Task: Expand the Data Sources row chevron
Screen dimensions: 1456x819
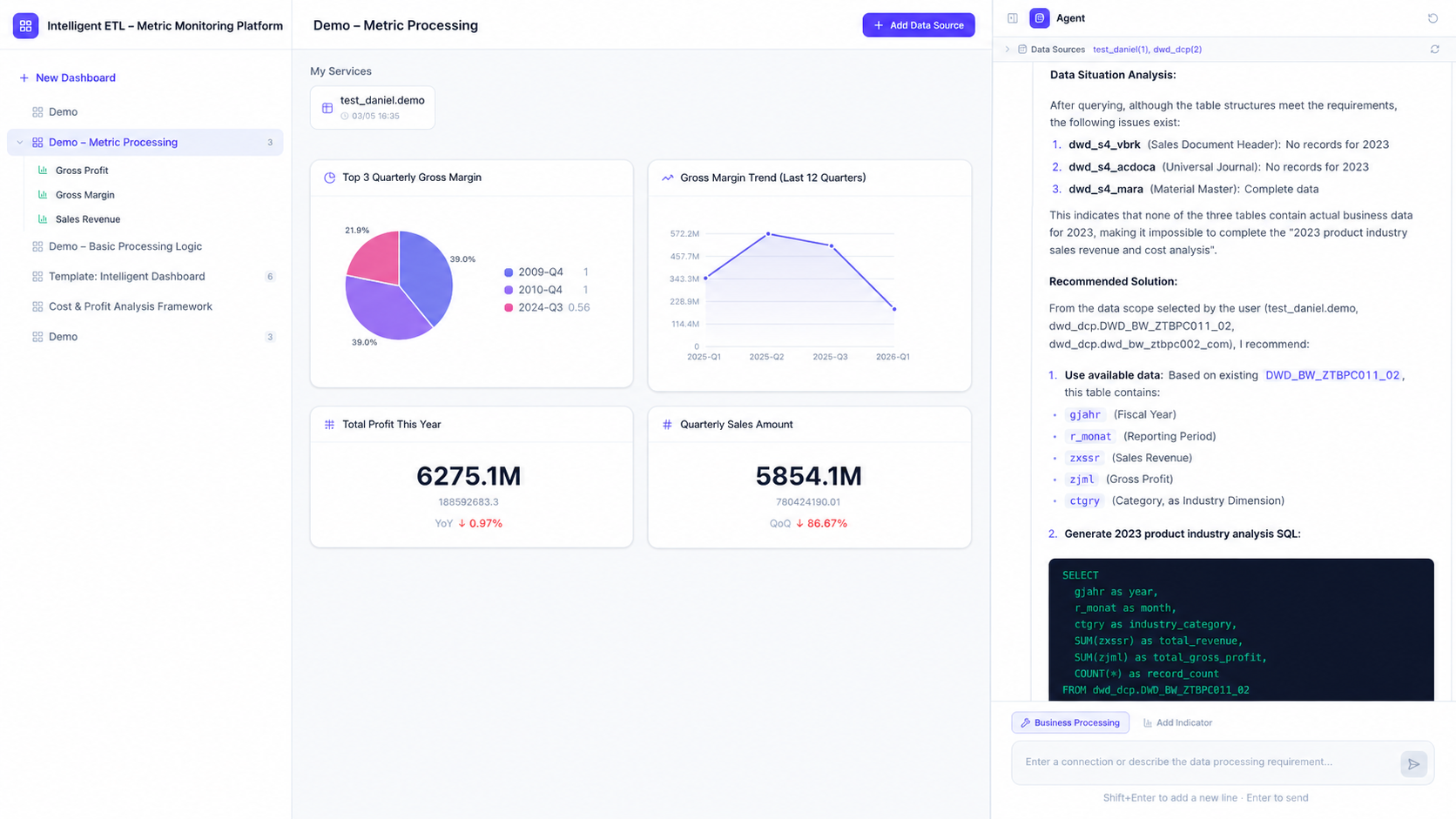Action: 1008,50
